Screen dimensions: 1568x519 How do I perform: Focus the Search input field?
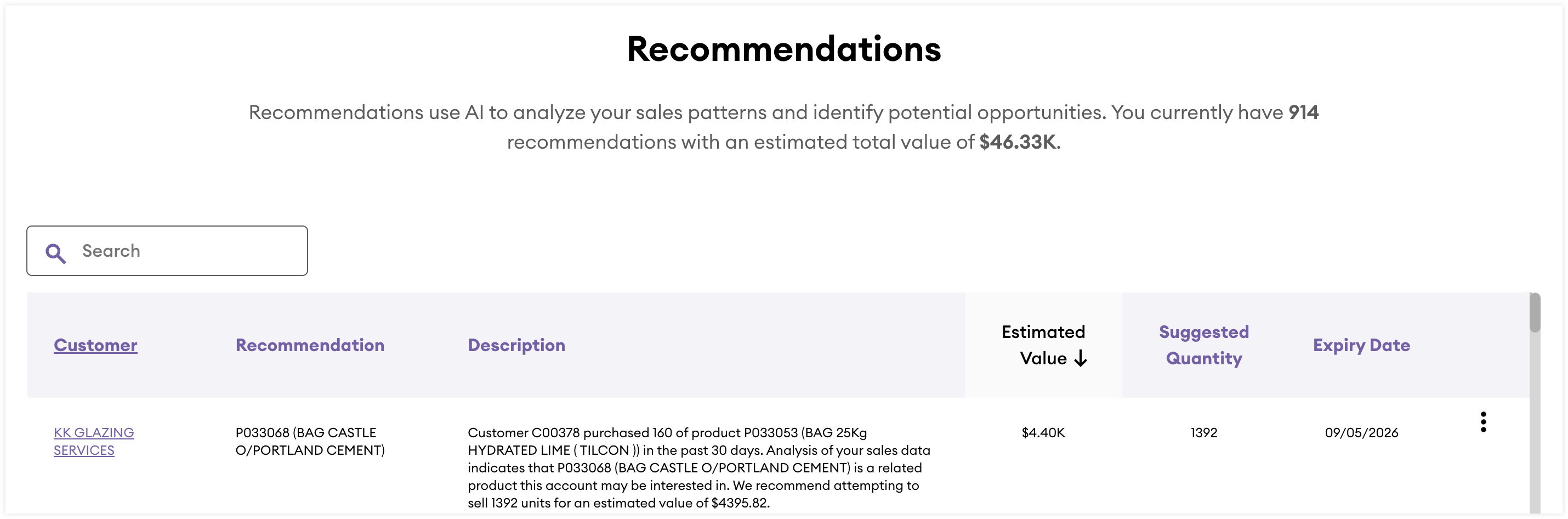click(183, 251)
